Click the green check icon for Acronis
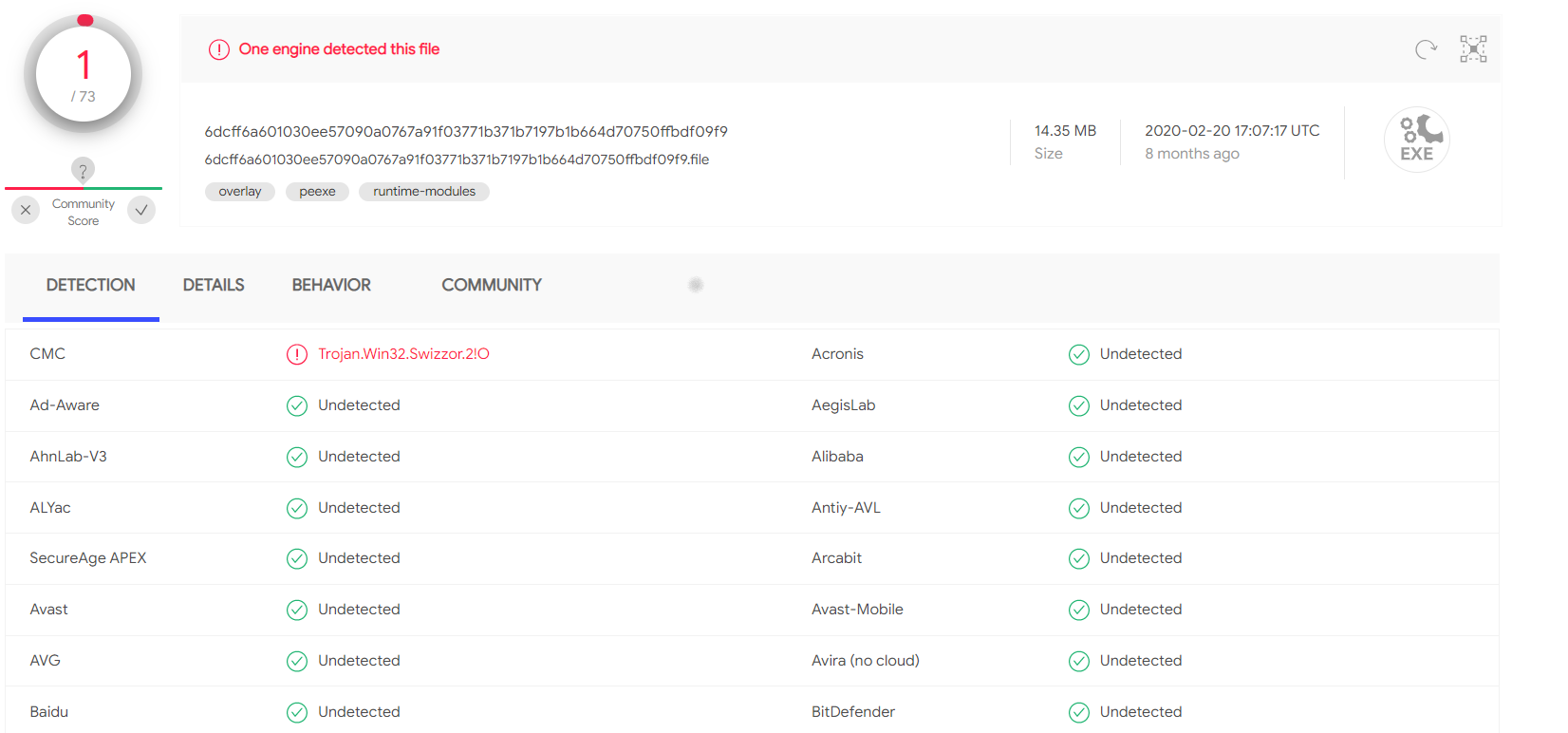Screen dimensions: 1568x733 click(1079, 354)
